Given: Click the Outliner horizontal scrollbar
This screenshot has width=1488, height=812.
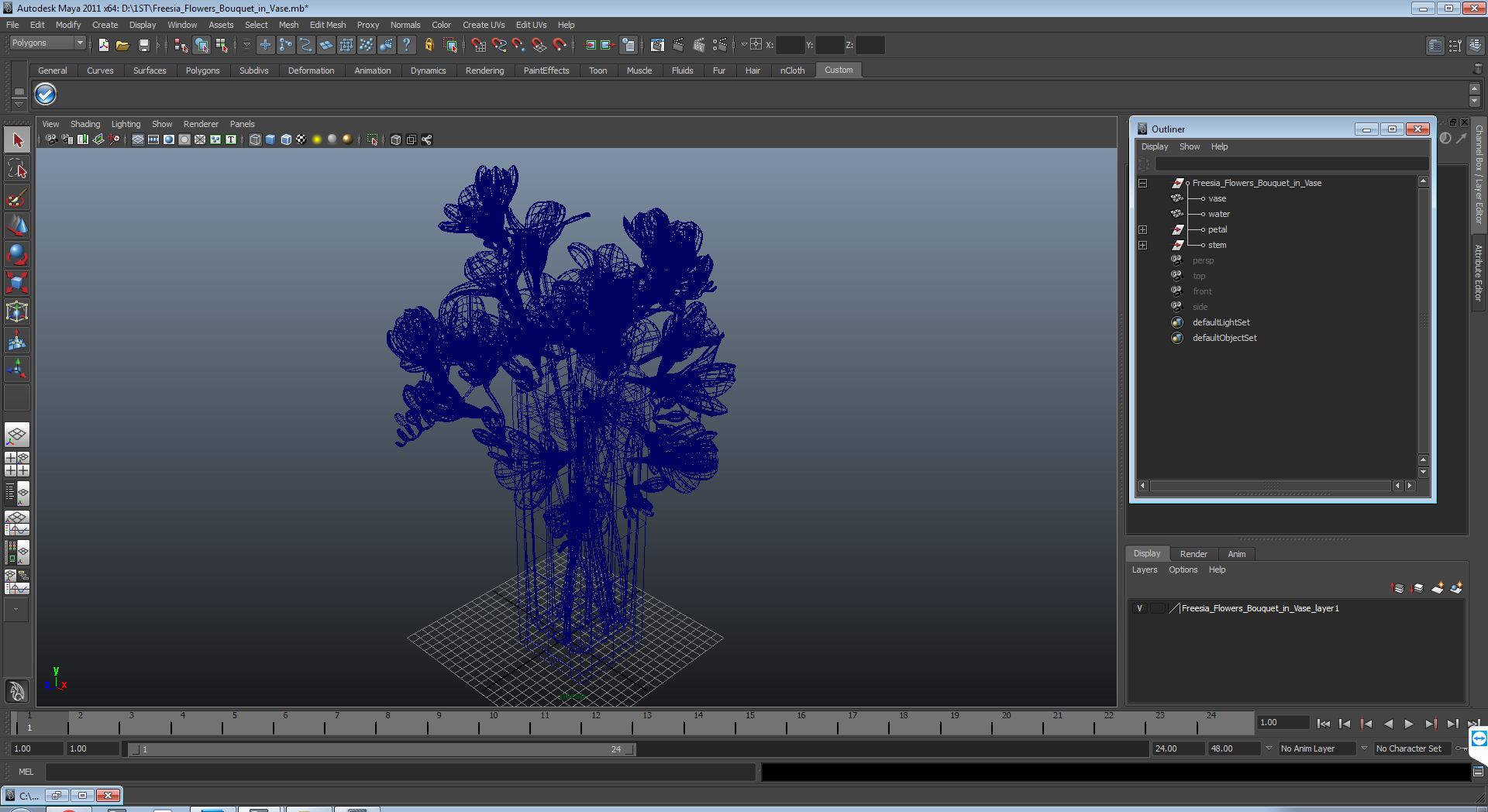Looking at the screenshot, I should [1271, 486].
